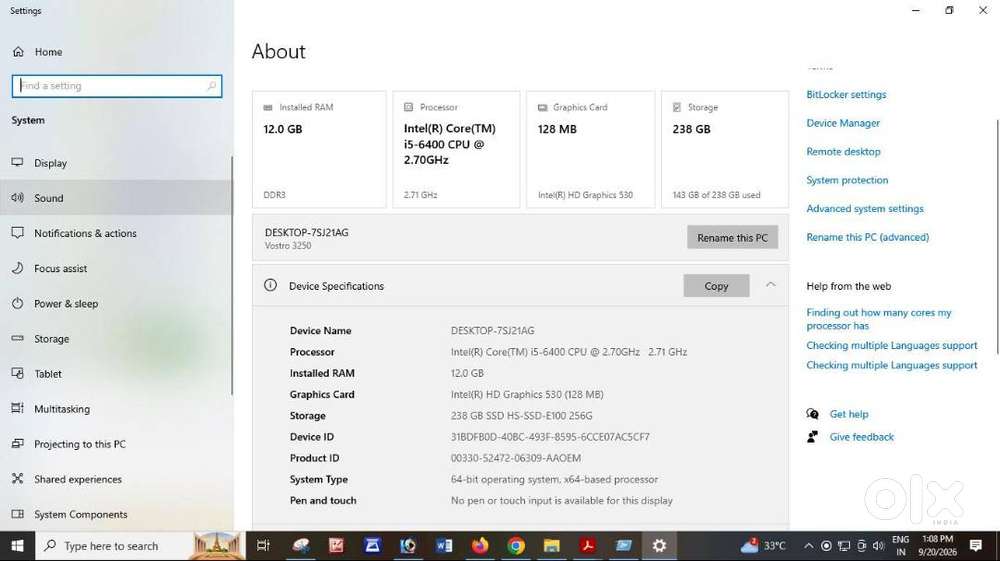
Task: Launch Word from the taskbar
Action: coord(444,546)
